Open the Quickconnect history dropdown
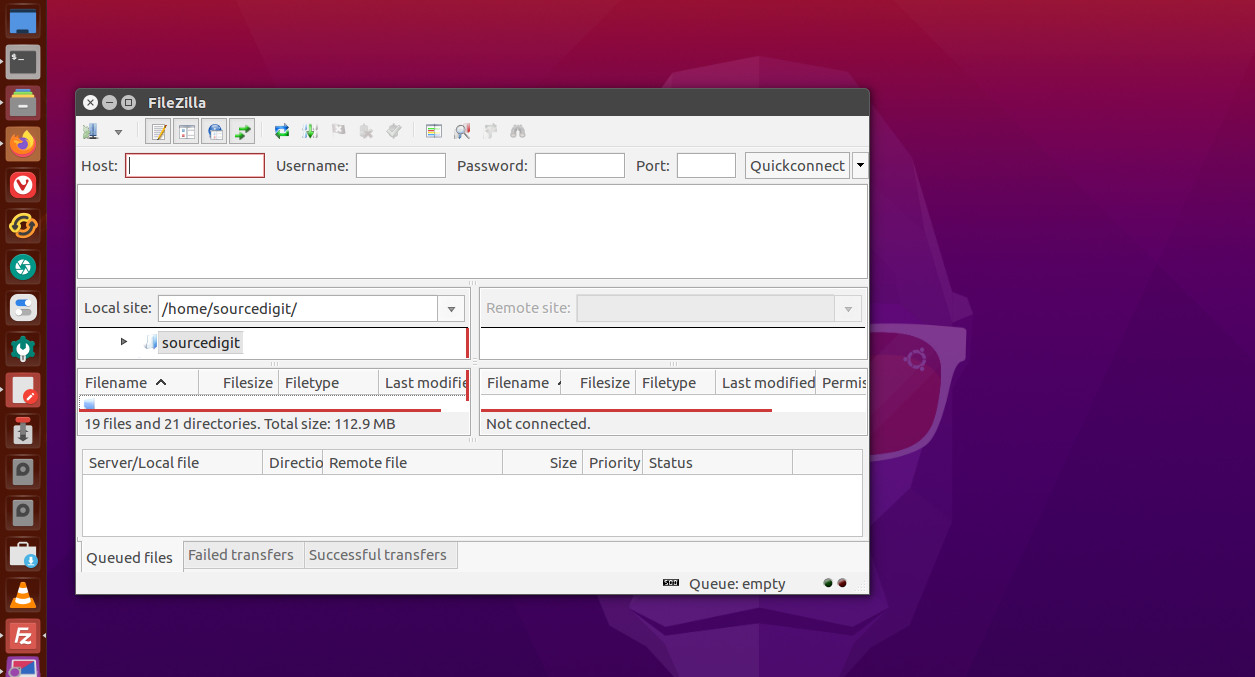The height and width of the screenshot is (677, 1255). point(859,165)
